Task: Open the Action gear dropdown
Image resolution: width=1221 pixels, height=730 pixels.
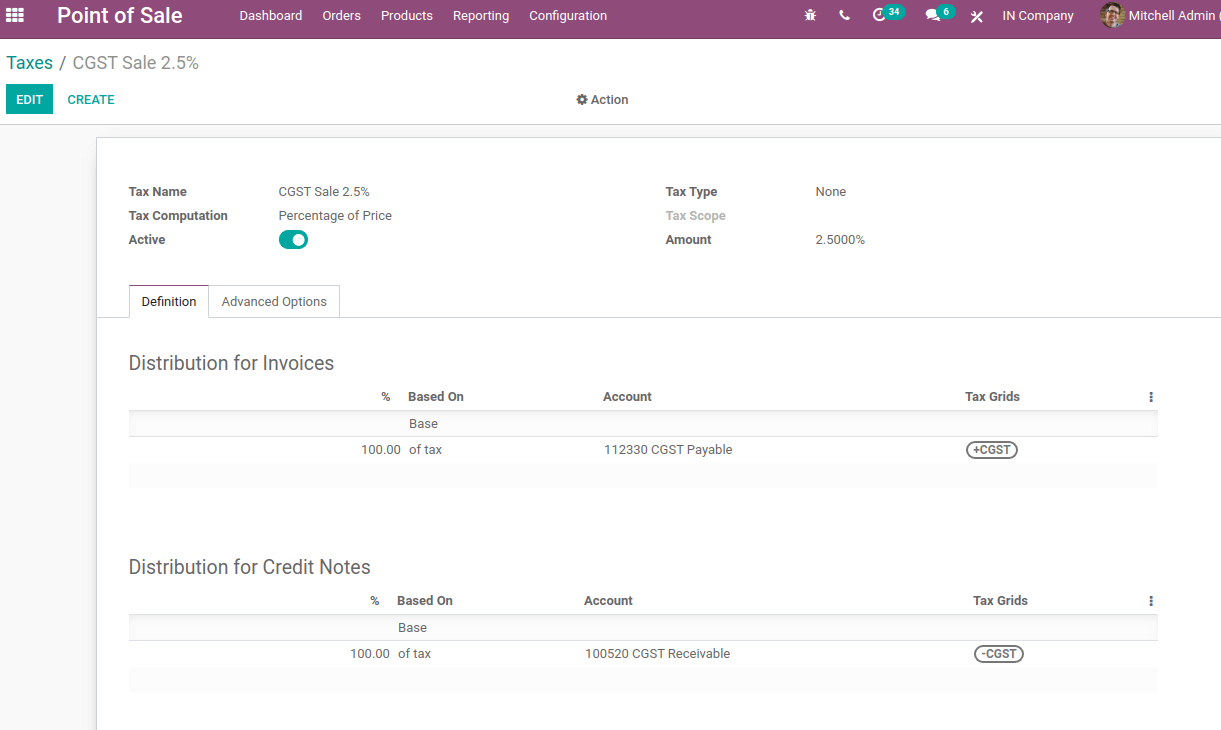Action: 602,100
